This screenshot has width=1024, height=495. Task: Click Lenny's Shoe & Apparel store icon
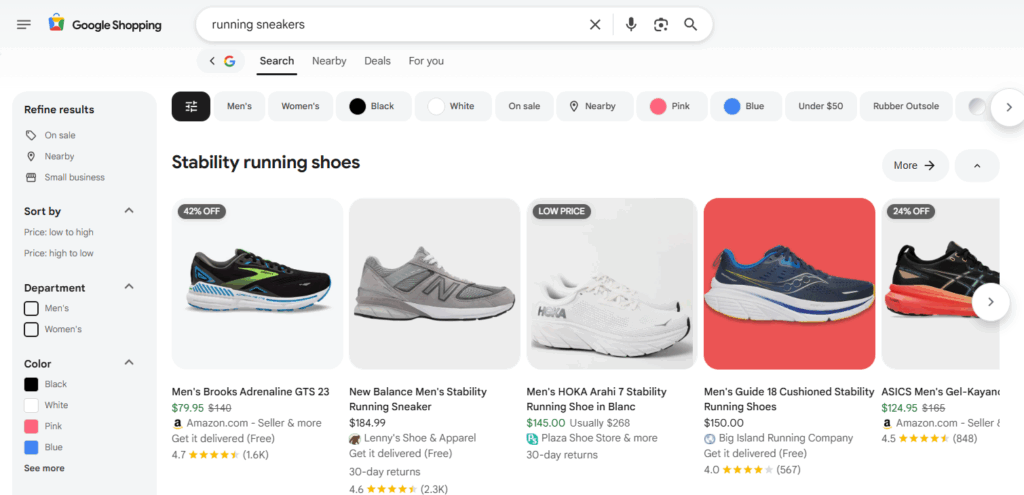(x=355, y=438)
